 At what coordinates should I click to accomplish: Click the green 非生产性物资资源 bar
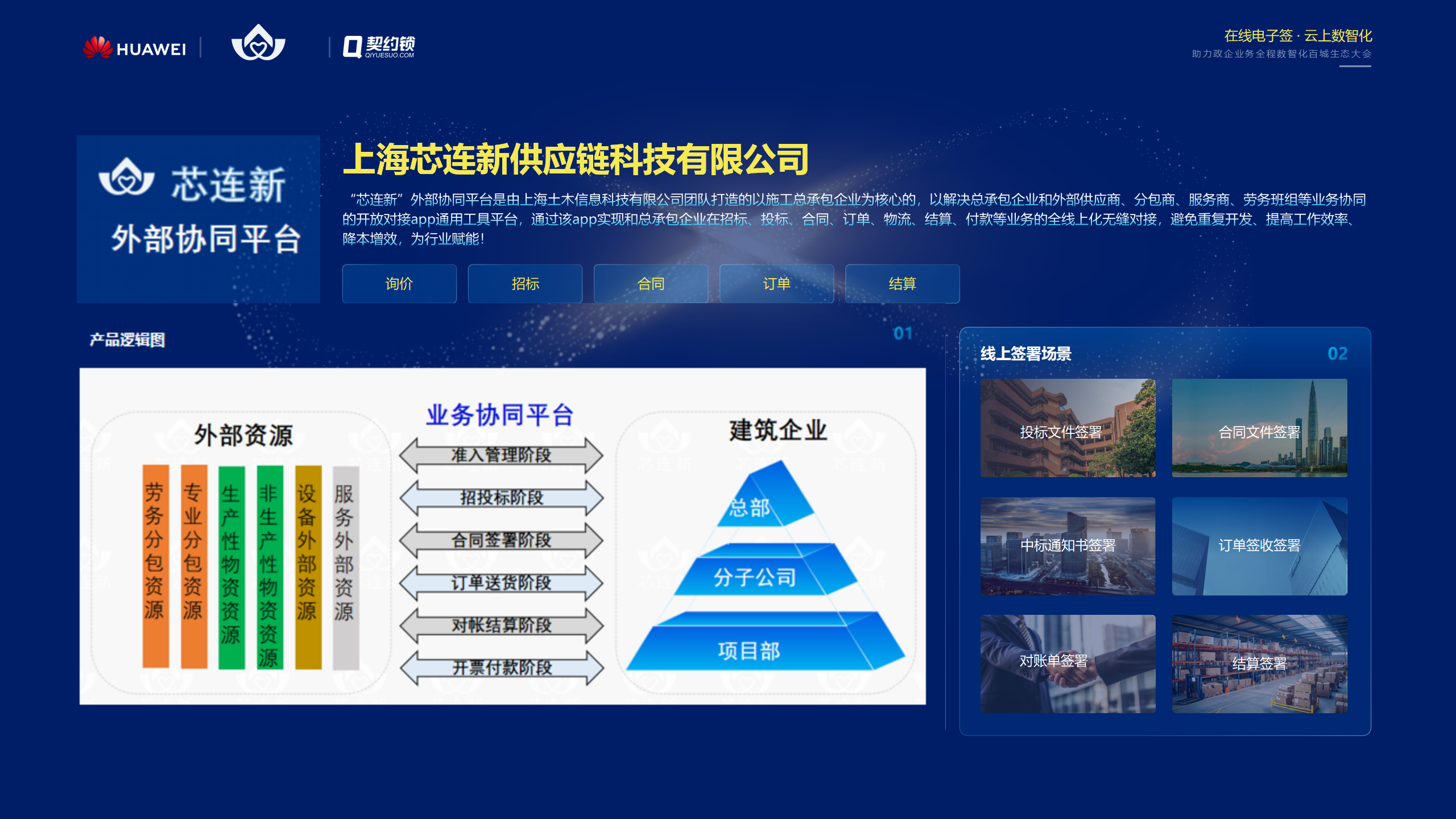(270, 567)
